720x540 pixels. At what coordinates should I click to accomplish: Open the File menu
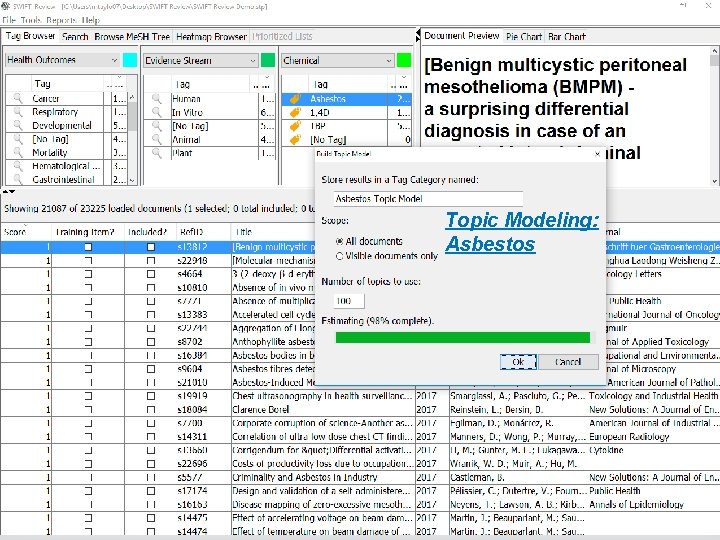[x=9, y=20]
